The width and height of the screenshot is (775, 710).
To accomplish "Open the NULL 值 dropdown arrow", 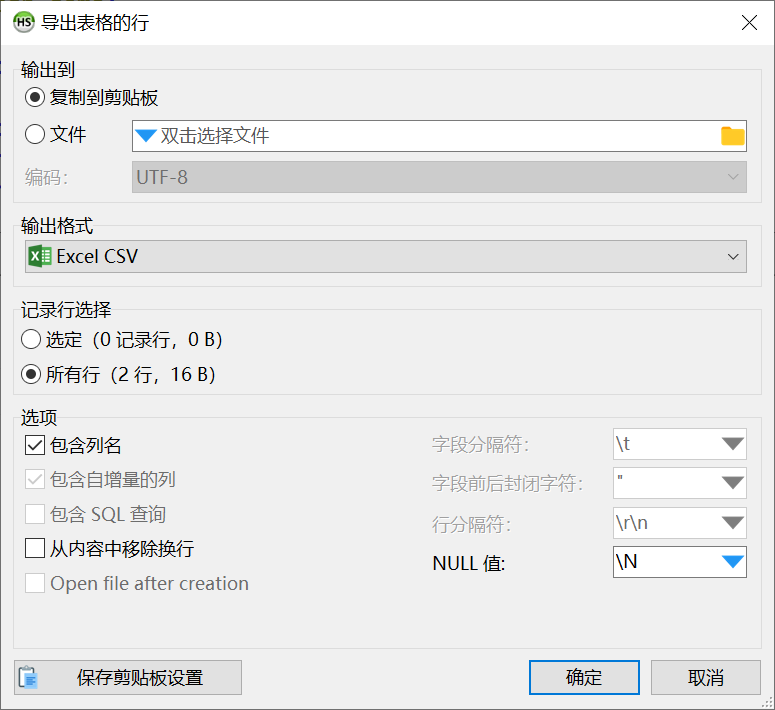I will (x=733, y=563).
